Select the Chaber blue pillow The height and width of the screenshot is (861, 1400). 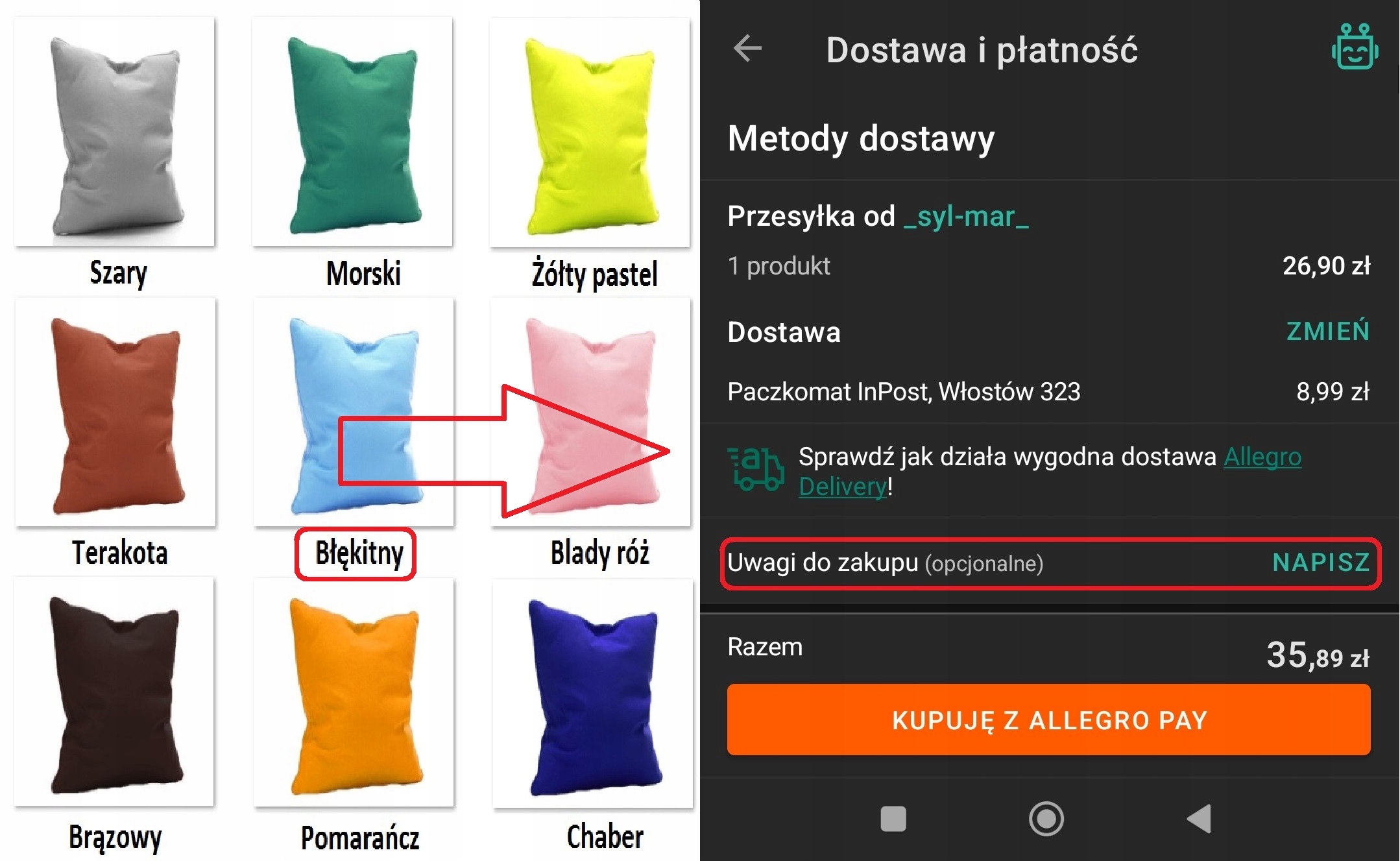point(593,694)
